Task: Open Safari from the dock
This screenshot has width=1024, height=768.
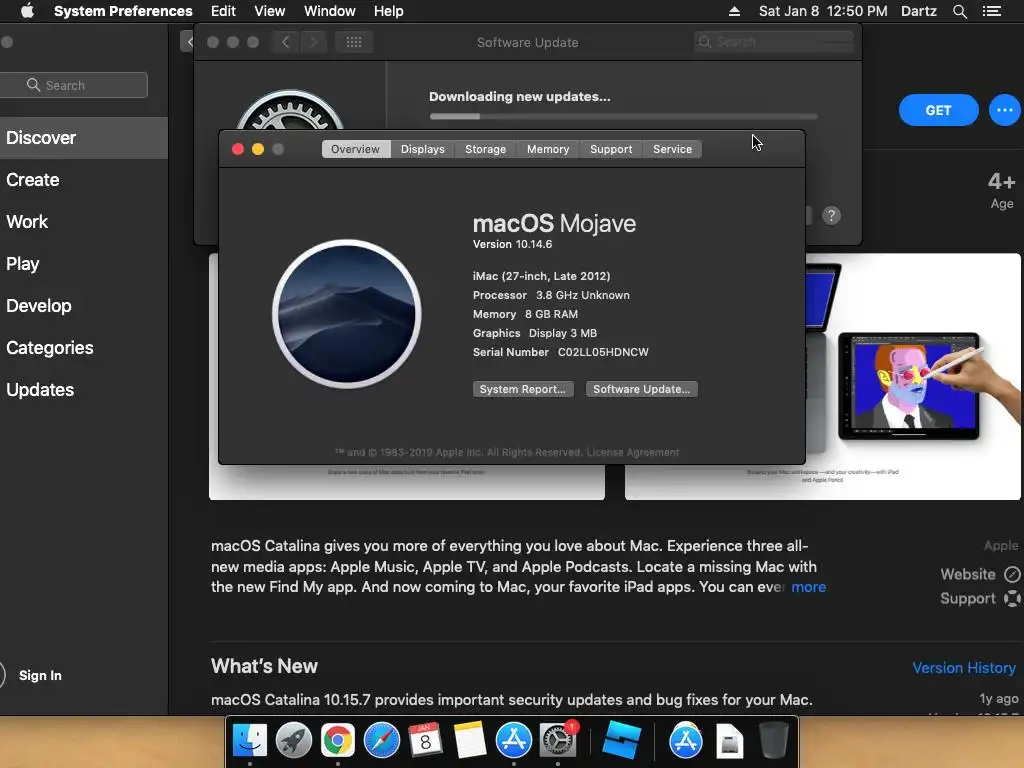Action: (x=381, y=741)
